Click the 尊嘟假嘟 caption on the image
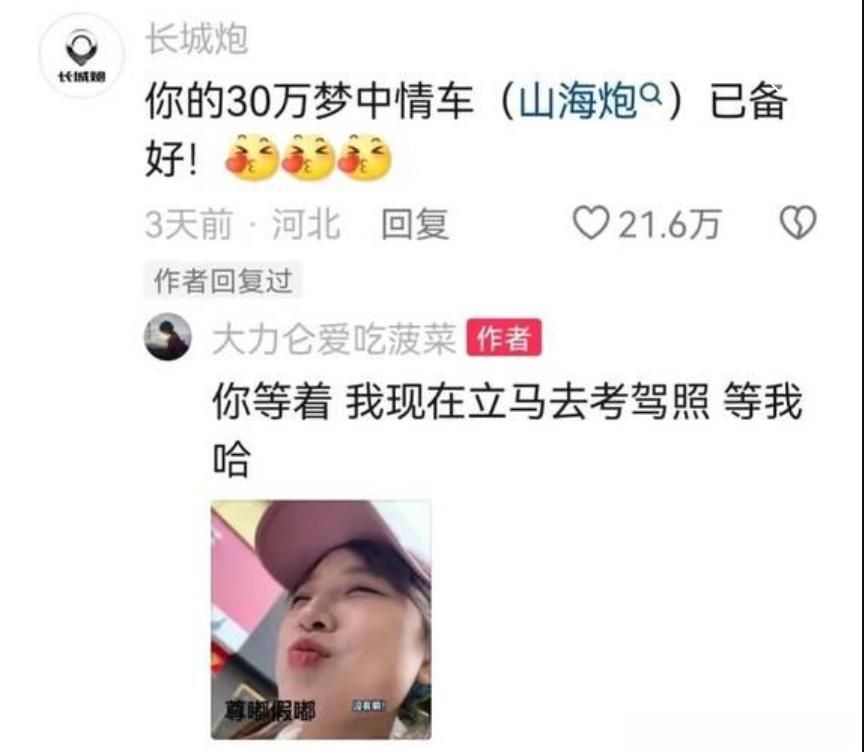Screen dimensions: 864x752 coord(269,711)
